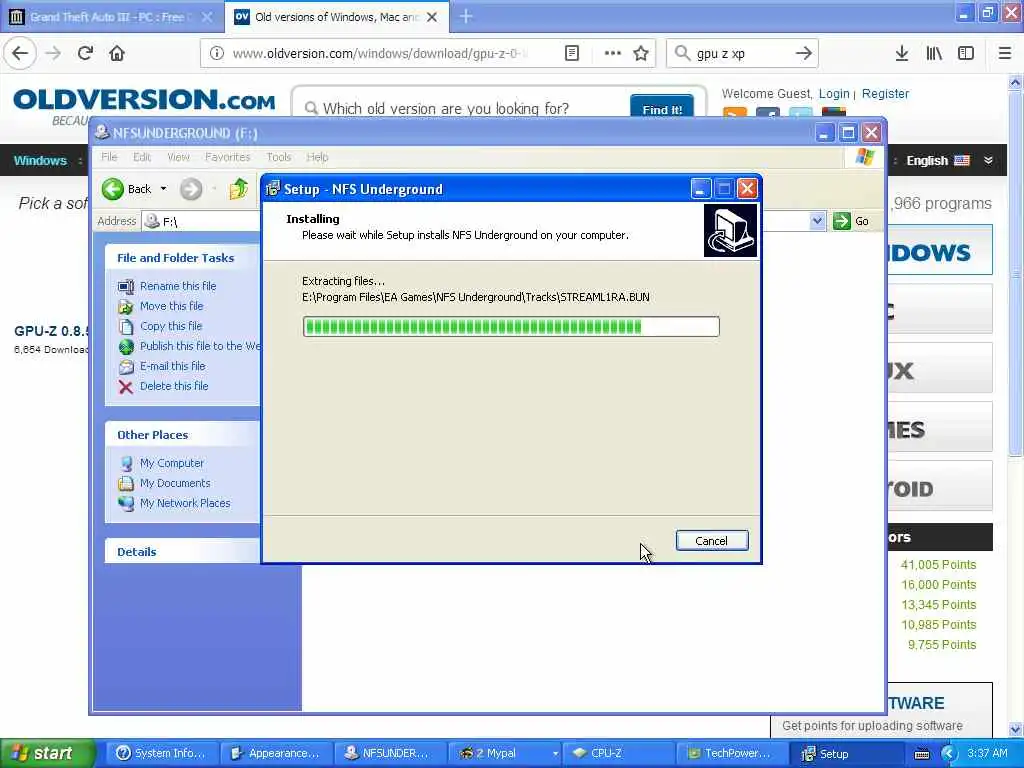Click the installation progress bar
This screenshot has height=768, width=1024.
point(511,327)
